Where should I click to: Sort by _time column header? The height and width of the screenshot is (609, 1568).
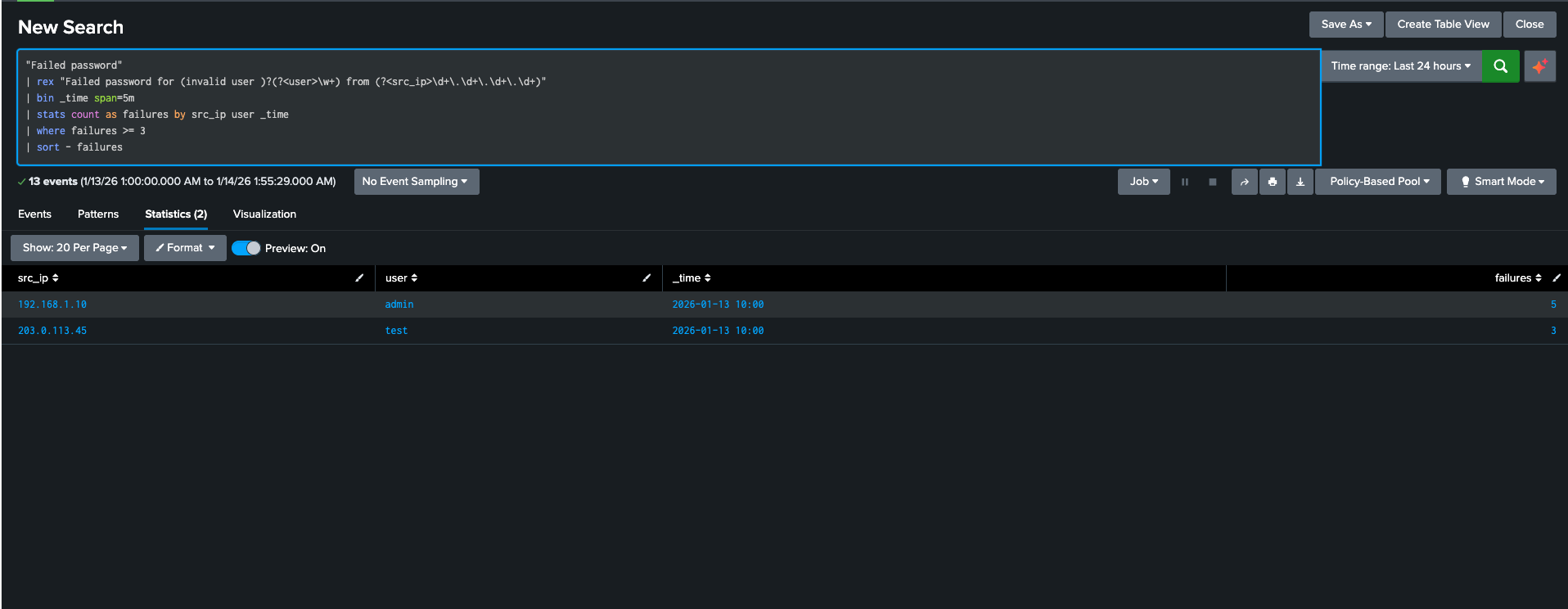692,278
